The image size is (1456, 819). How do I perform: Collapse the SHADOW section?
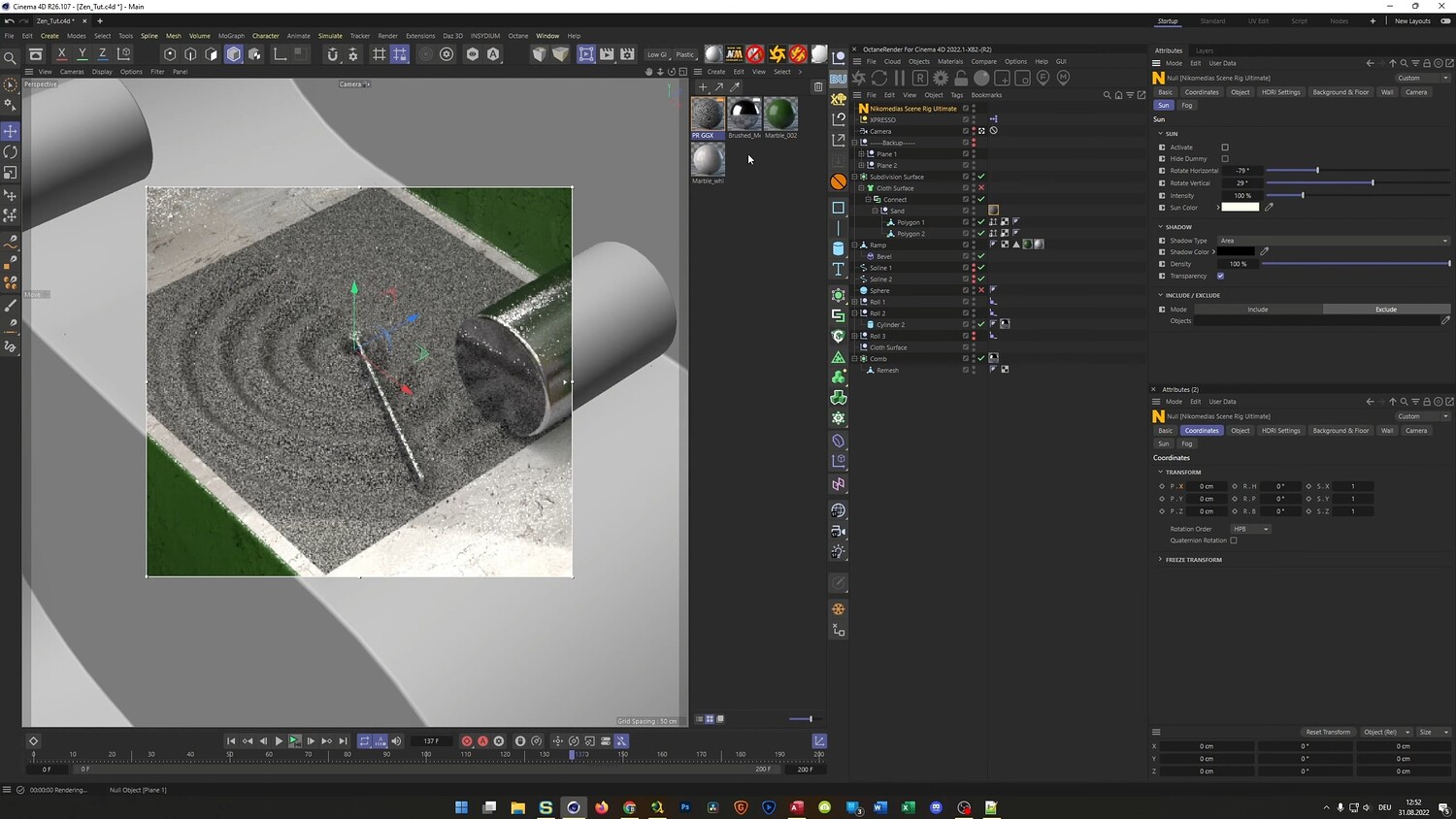1160,227
